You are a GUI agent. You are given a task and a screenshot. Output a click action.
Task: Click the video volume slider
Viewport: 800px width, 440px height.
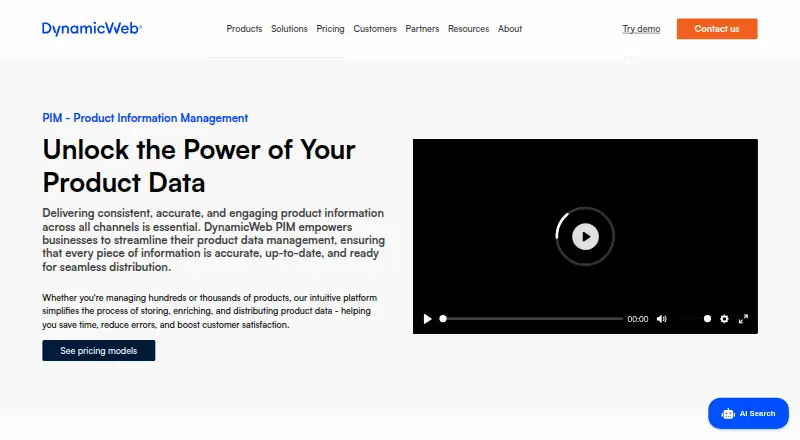point(692,319)
